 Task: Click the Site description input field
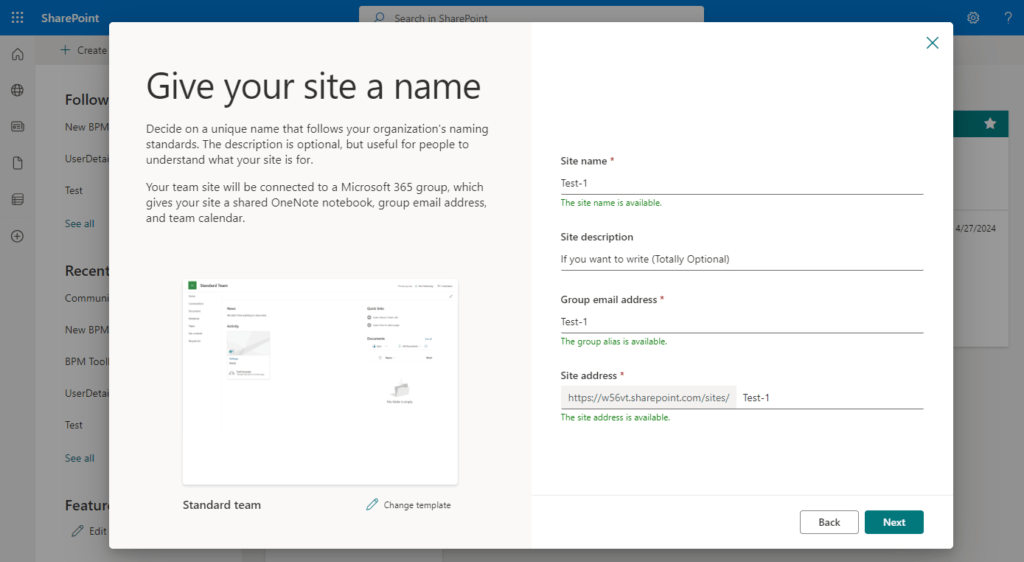pos(742,259)
